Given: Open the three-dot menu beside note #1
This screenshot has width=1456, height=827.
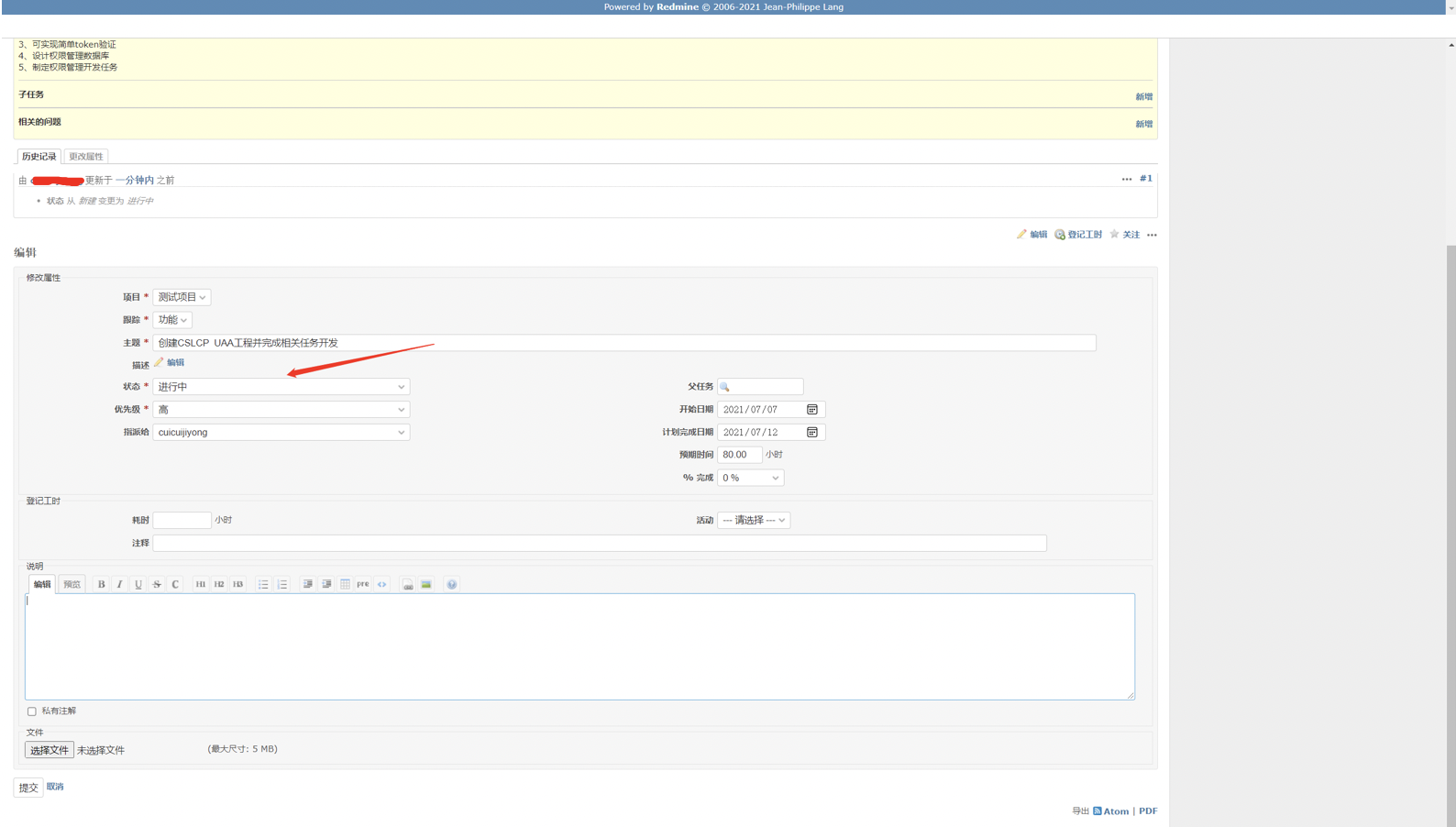Looking at the screenshot, I should click(1127, 179).
